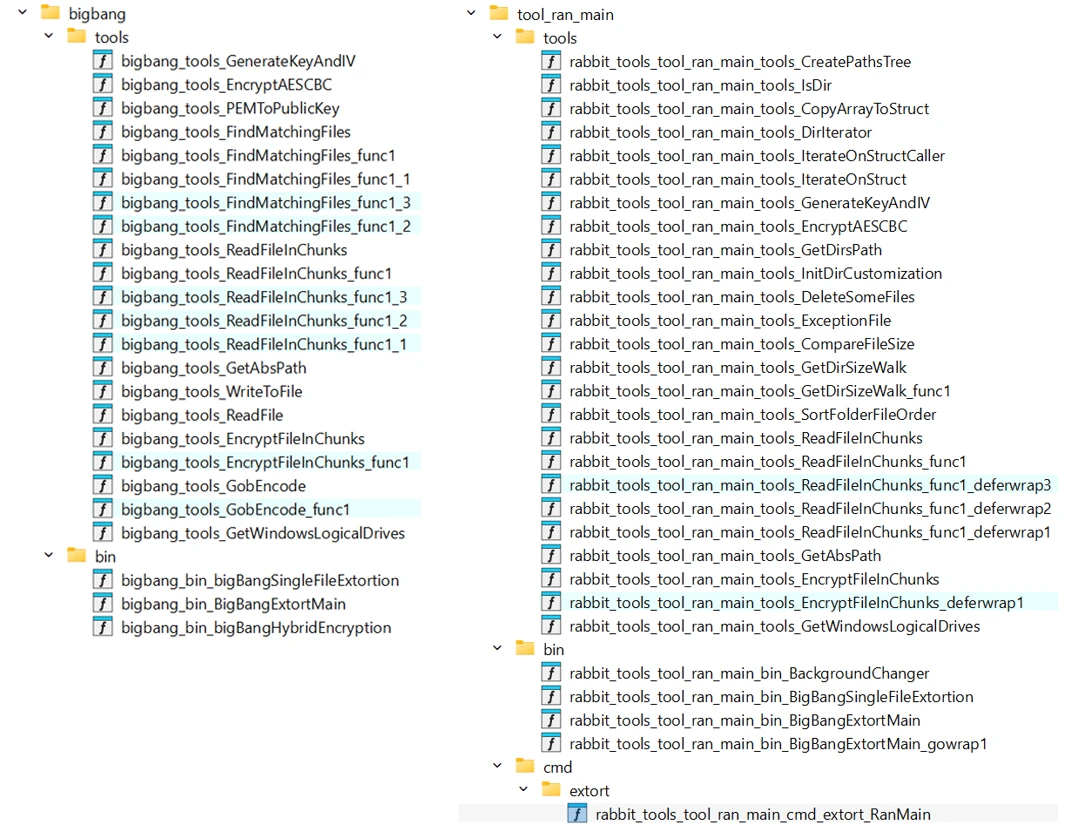Image resolution: width=1080 pixels, height=825 pixels.
Task: Collapse the bigbang root folder
Action: click(x=23, y=12)
